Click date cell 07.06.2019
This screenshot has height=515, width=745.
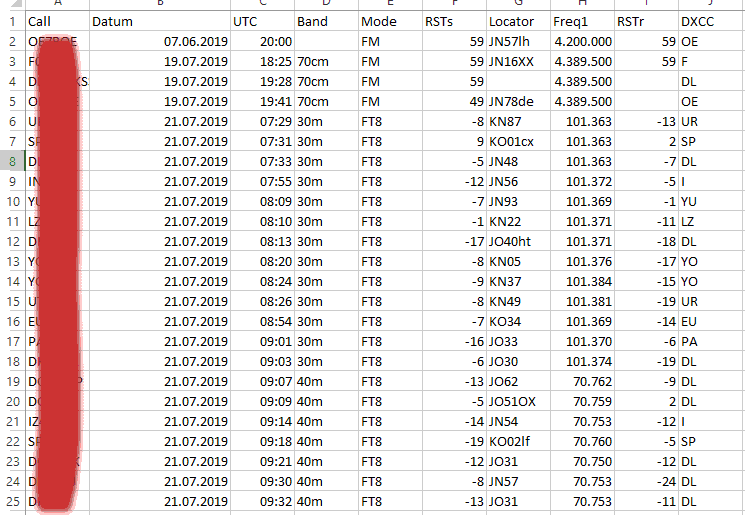(160, 42)
